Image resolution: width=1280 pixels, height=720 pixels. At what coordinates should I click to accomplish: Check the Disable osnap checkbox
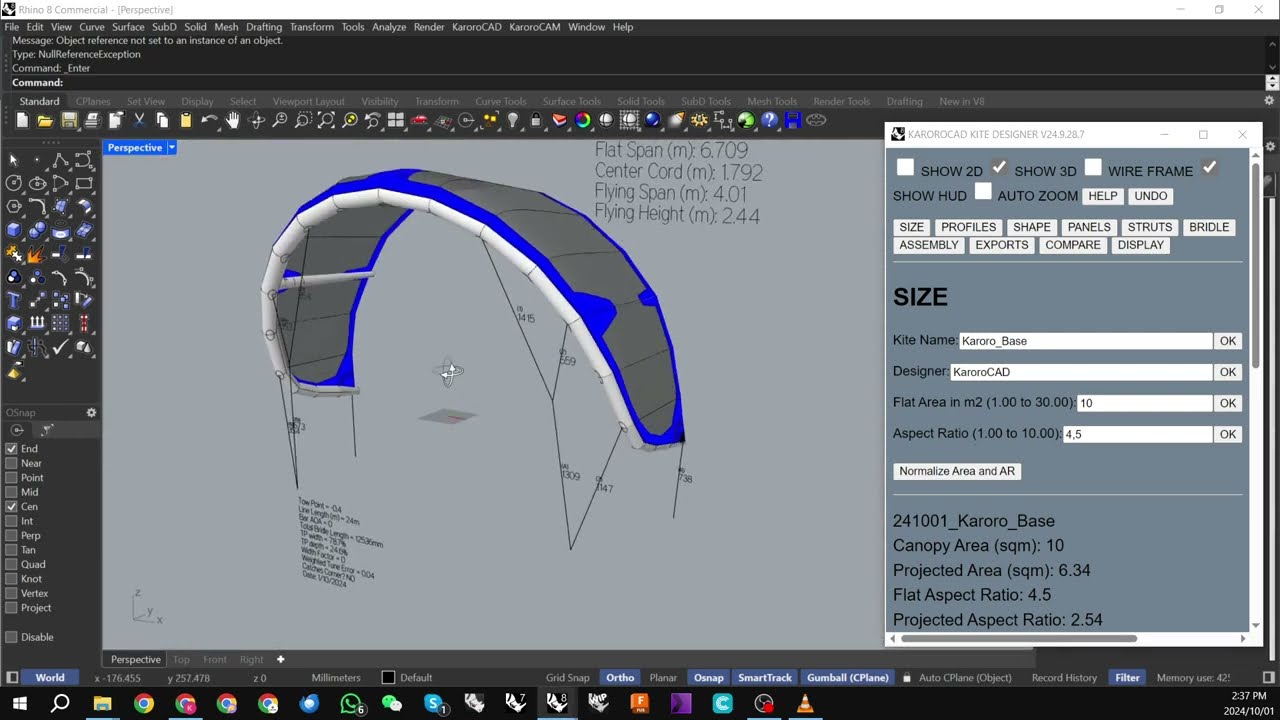(12, 637)
